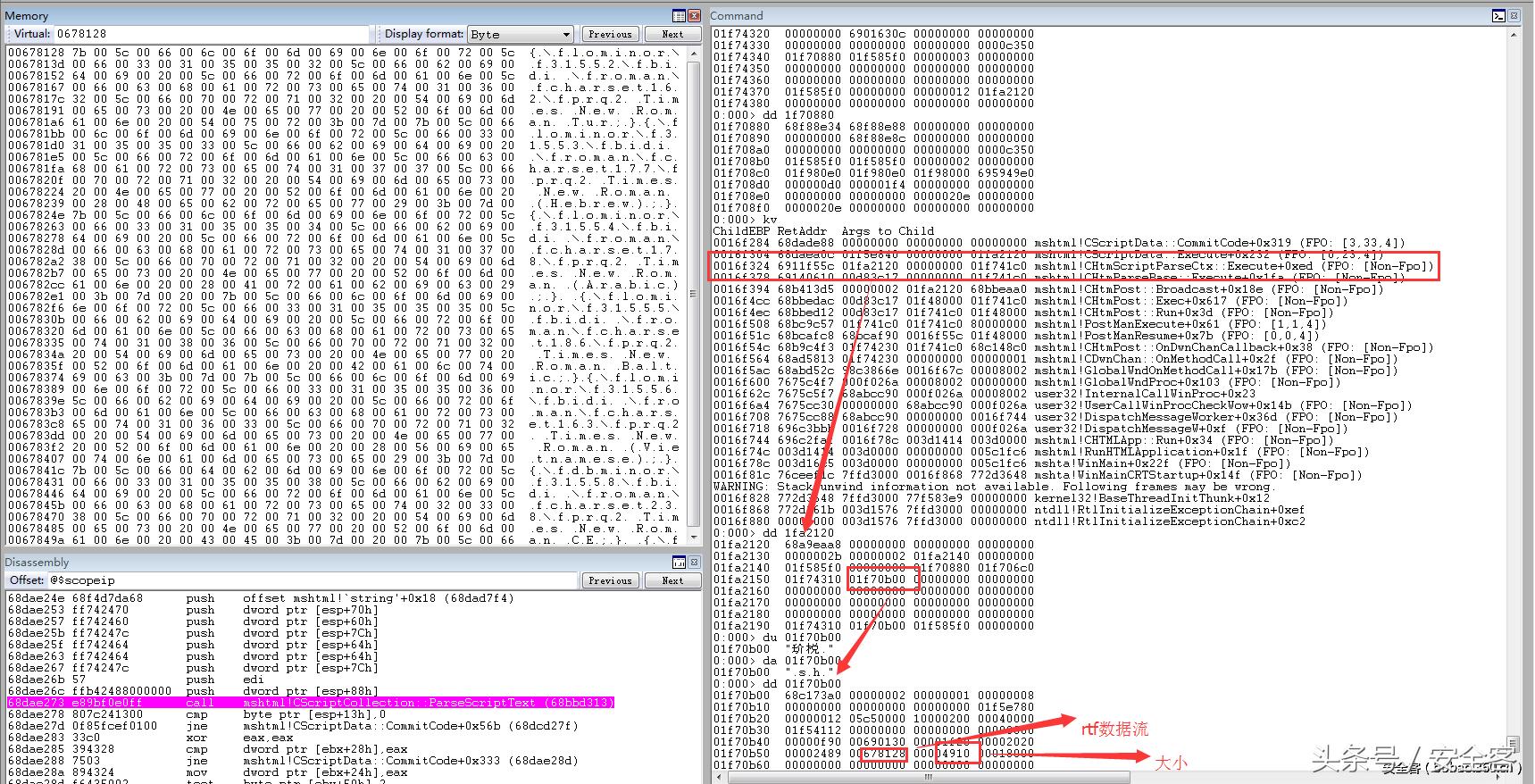Click Previous in the Disassembly panel
Viewport: 1535px width, 784px height.
coord(610,580)
